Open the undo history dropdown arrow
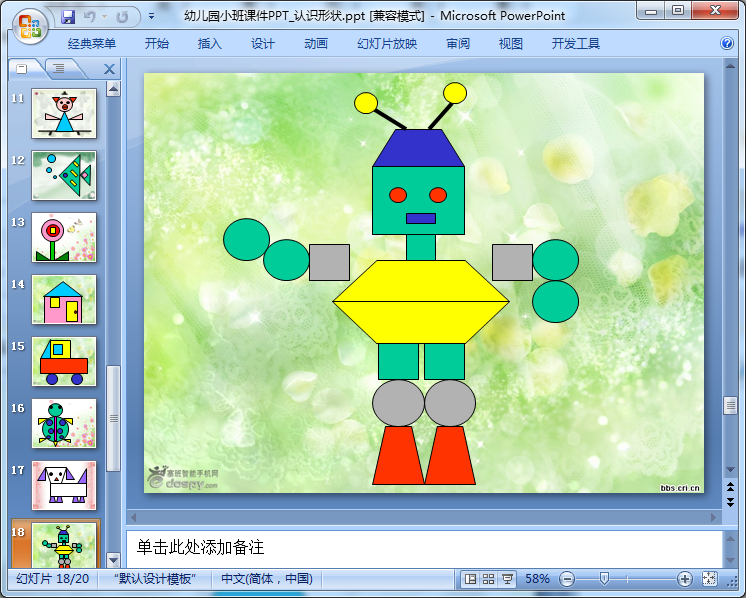This screenshot has width=746, height=598. coord(104,17)
